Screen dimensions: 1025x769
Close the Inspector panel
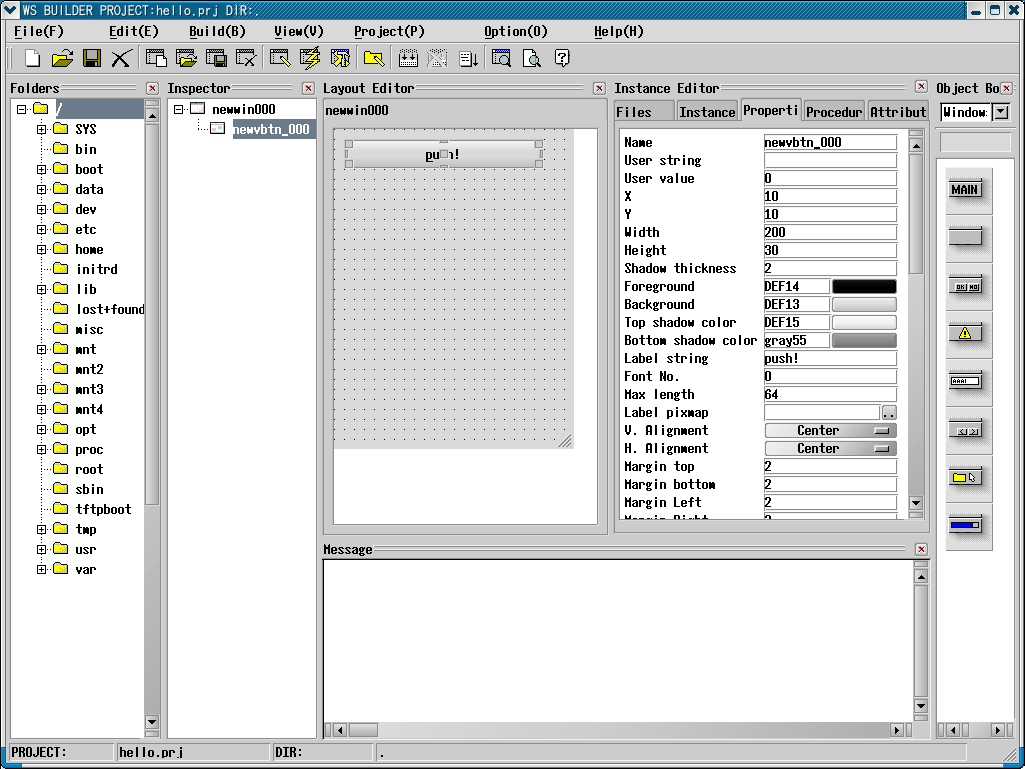click(x=309, y=88)
